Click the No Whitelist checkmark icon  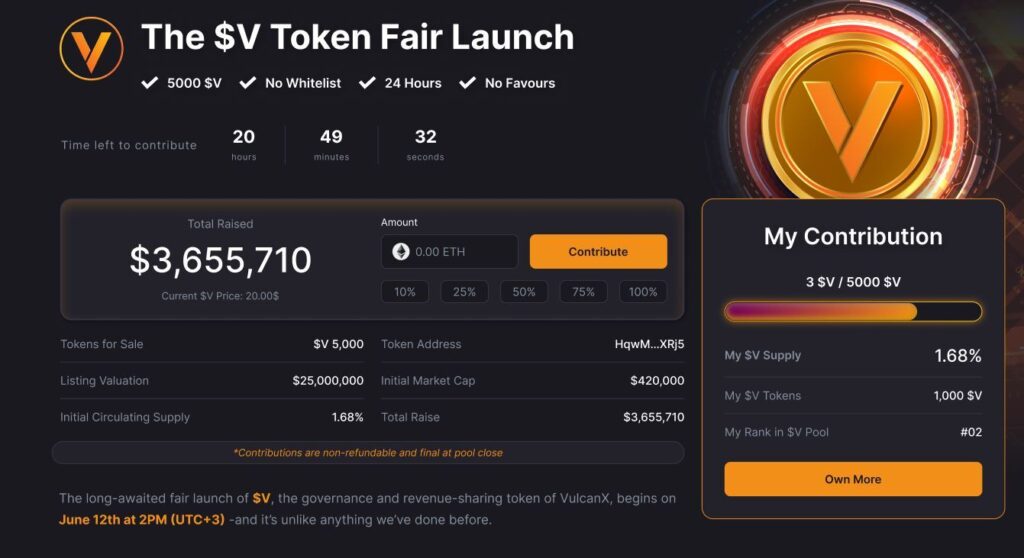[248, 83]
